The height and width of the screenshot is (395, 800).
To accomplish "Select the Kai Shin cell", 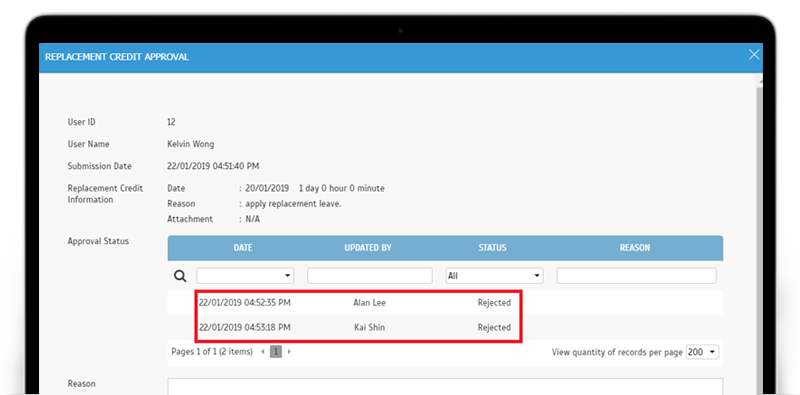I will [x=369, y=327].
